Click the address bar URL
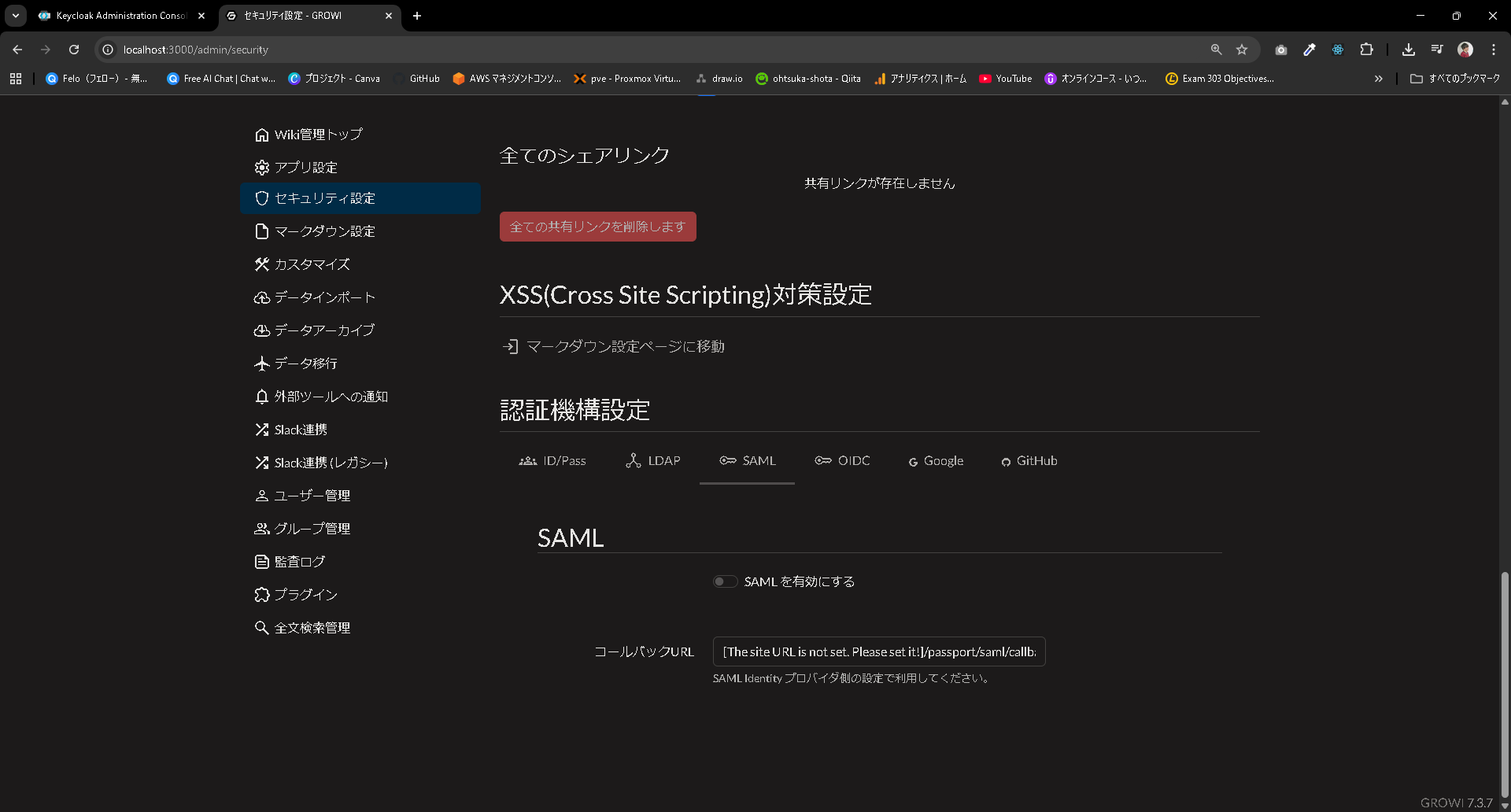The image size is (1511, 812). 196,50
